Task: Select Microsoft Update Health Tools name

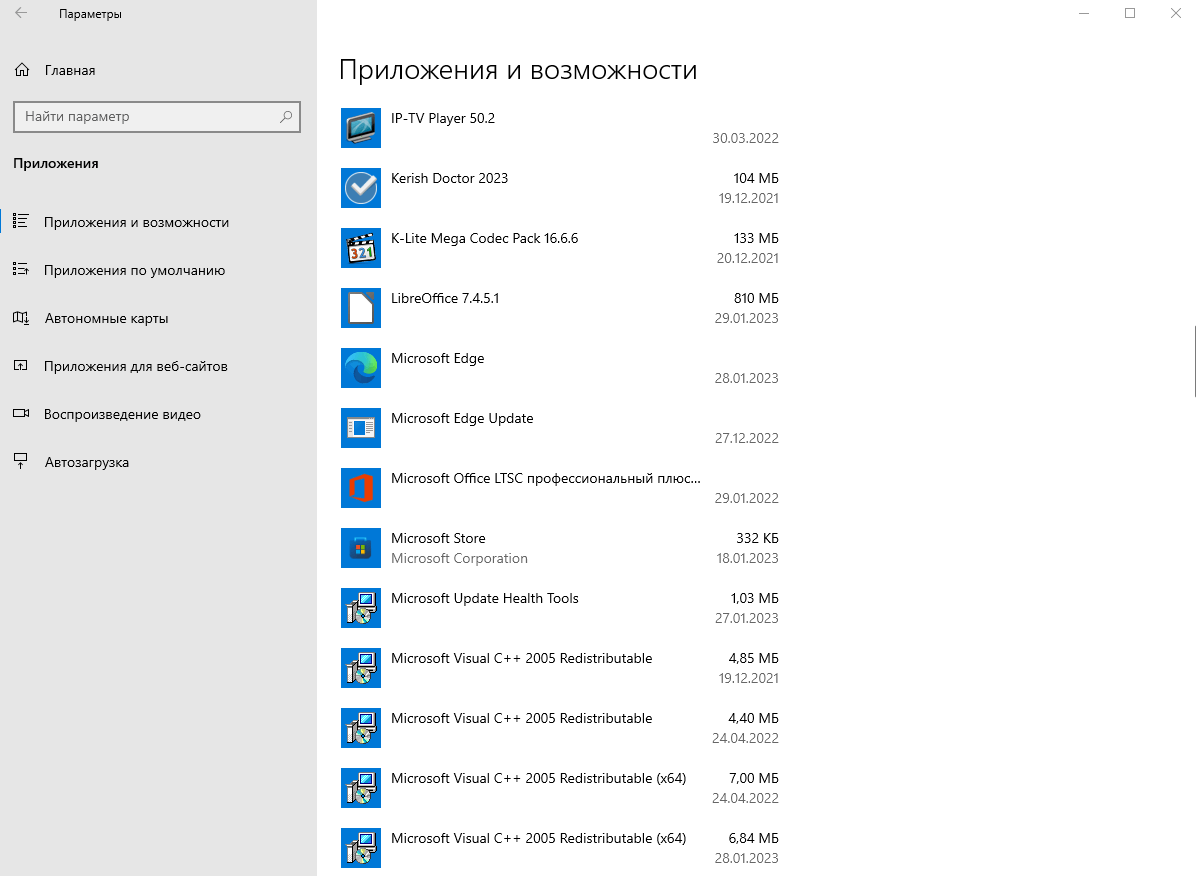Action: [x=484, y=599]
